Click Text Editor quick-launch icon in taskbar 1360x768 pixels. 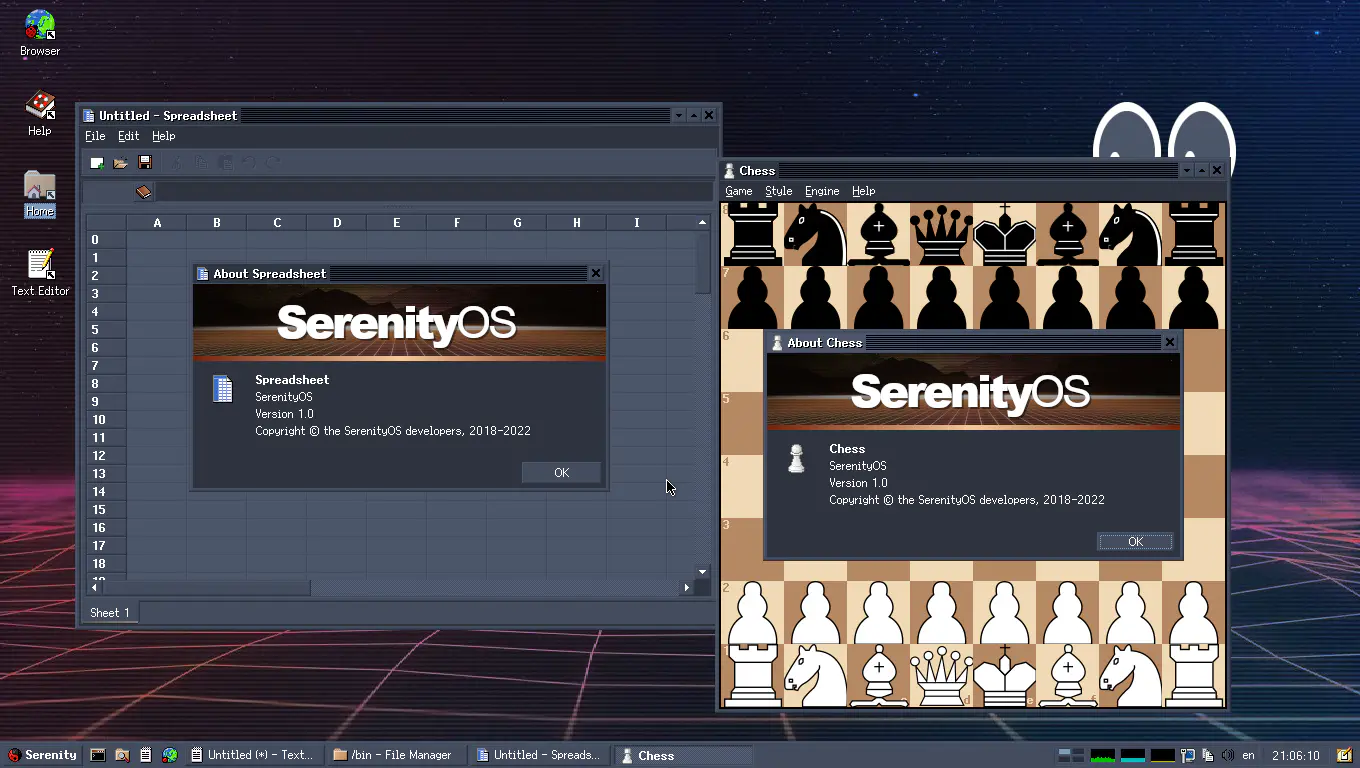(x=146, y=755)
